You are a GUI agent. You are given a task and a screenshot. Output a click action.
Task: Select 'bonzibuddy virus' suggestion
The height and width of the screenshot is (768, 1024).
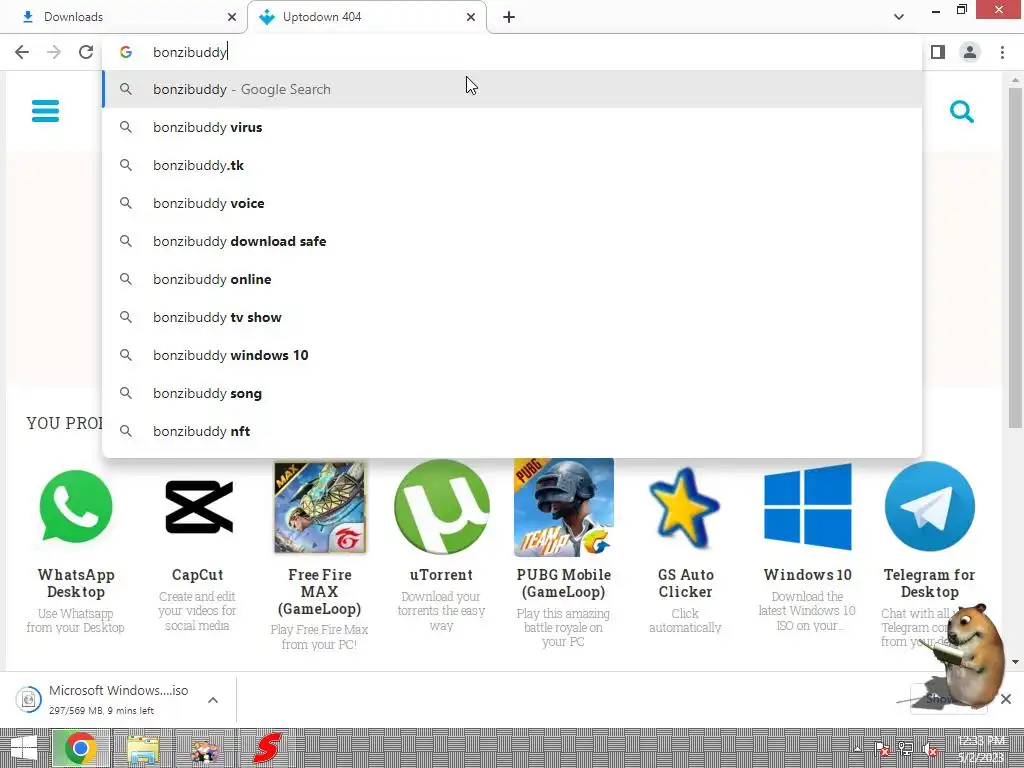tap(512, 127)
